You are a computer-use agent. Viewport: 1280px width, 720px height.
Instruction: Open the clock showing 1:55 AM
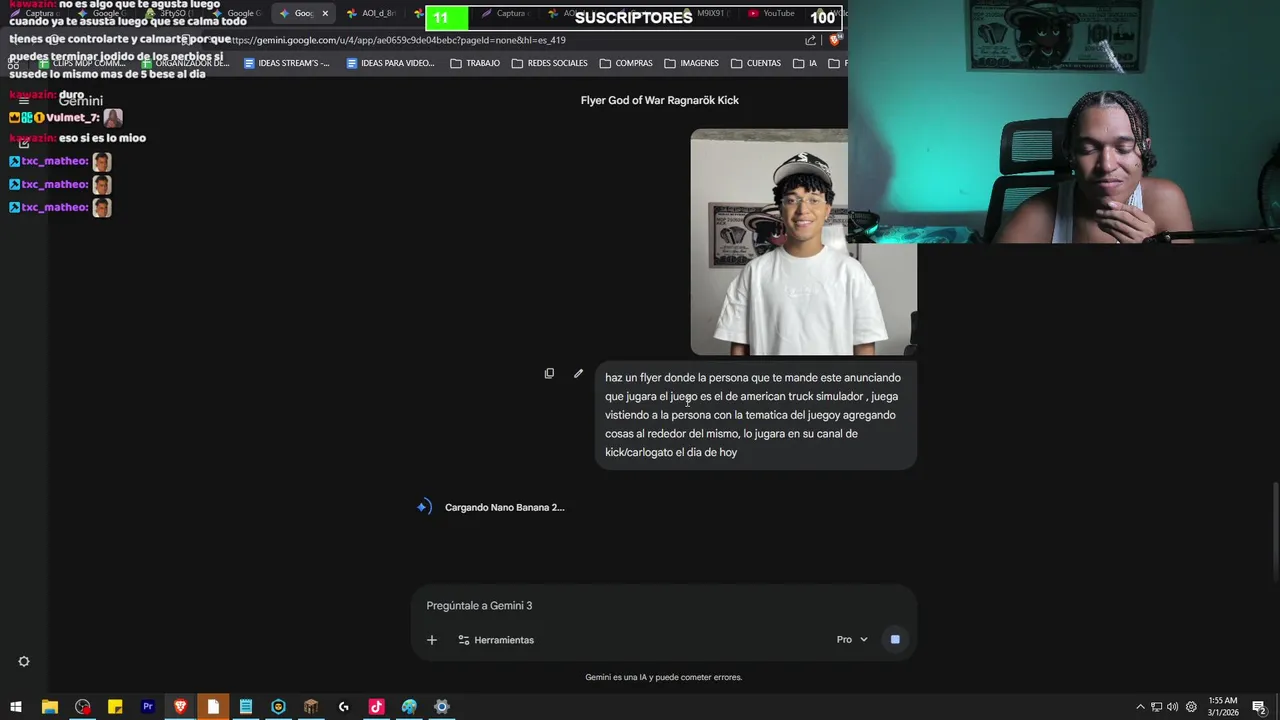(1223, 707)
